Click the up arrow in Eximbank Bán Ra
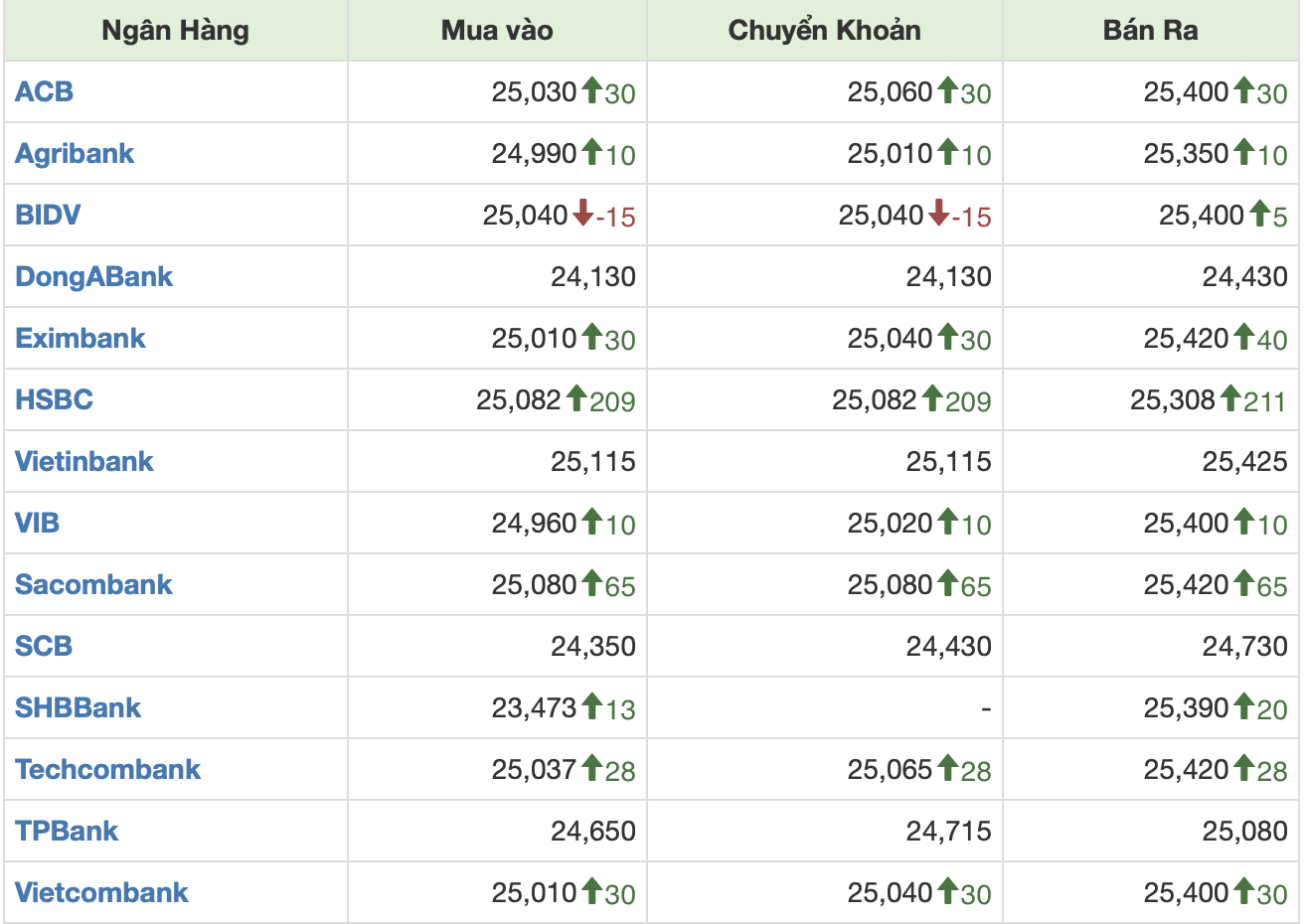The image size is (1304, 924). click(1243, 337)
